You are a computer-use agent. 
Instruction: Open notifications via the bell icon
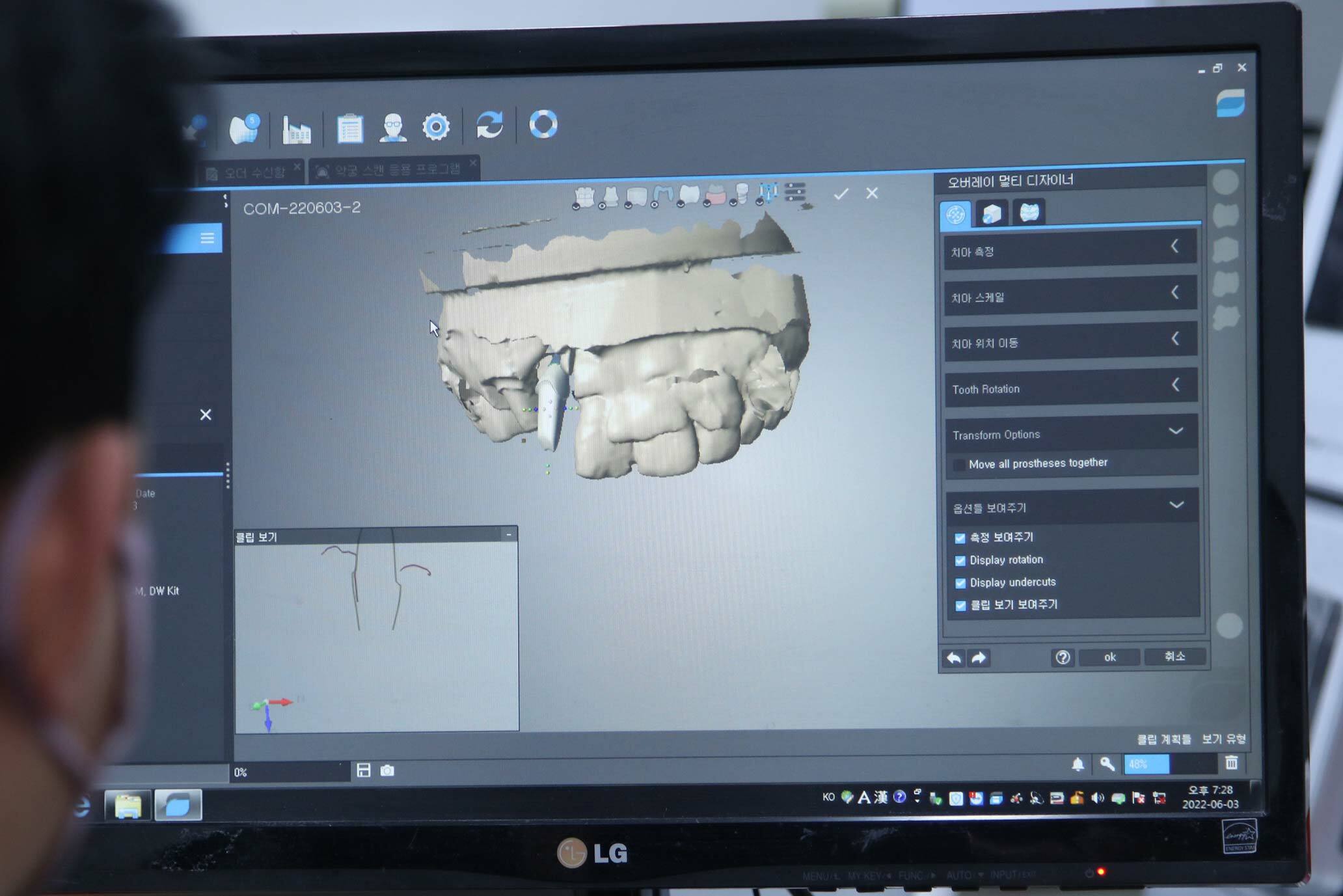tap(1078, 765)
